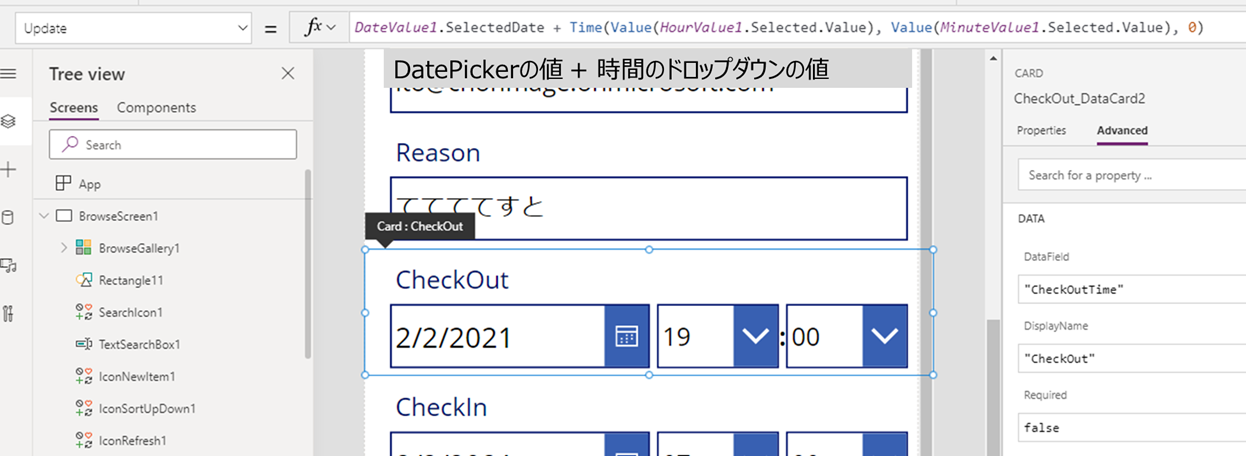Open the Data sources cylinder icon
The image size is (1246, 456).
(9, 218)
